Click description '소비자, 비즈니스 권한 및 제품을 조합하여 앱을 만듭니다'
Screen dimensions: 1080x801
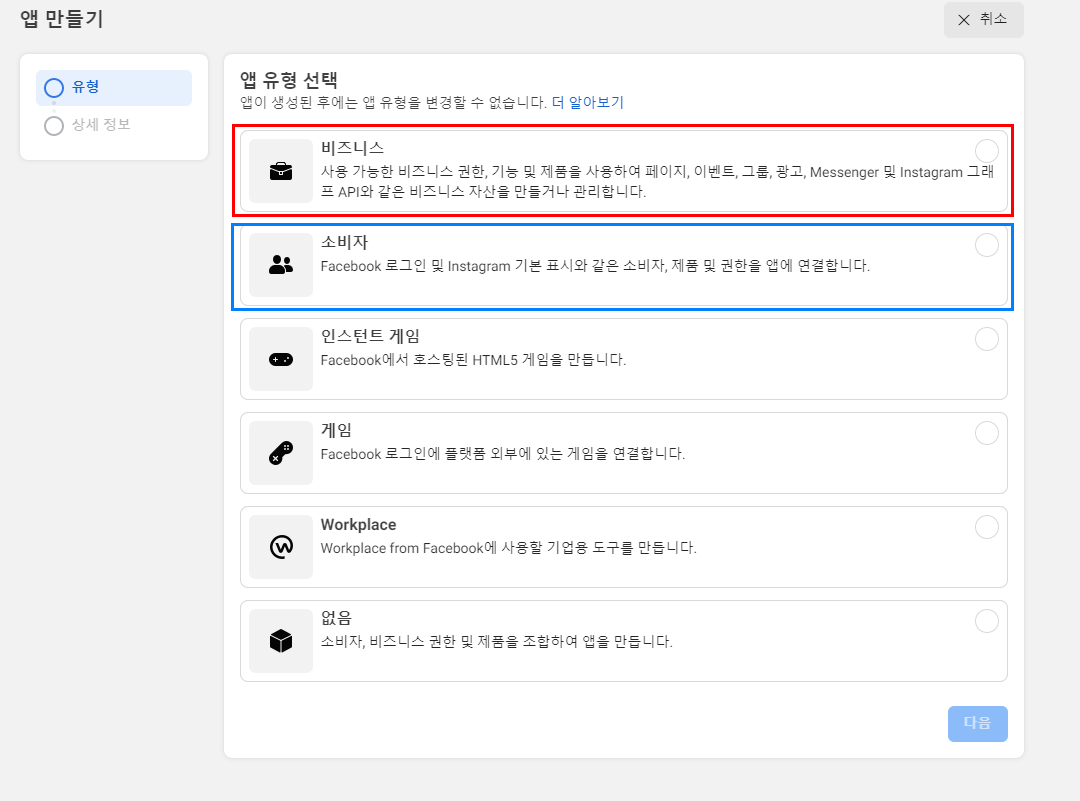point(497,641)
